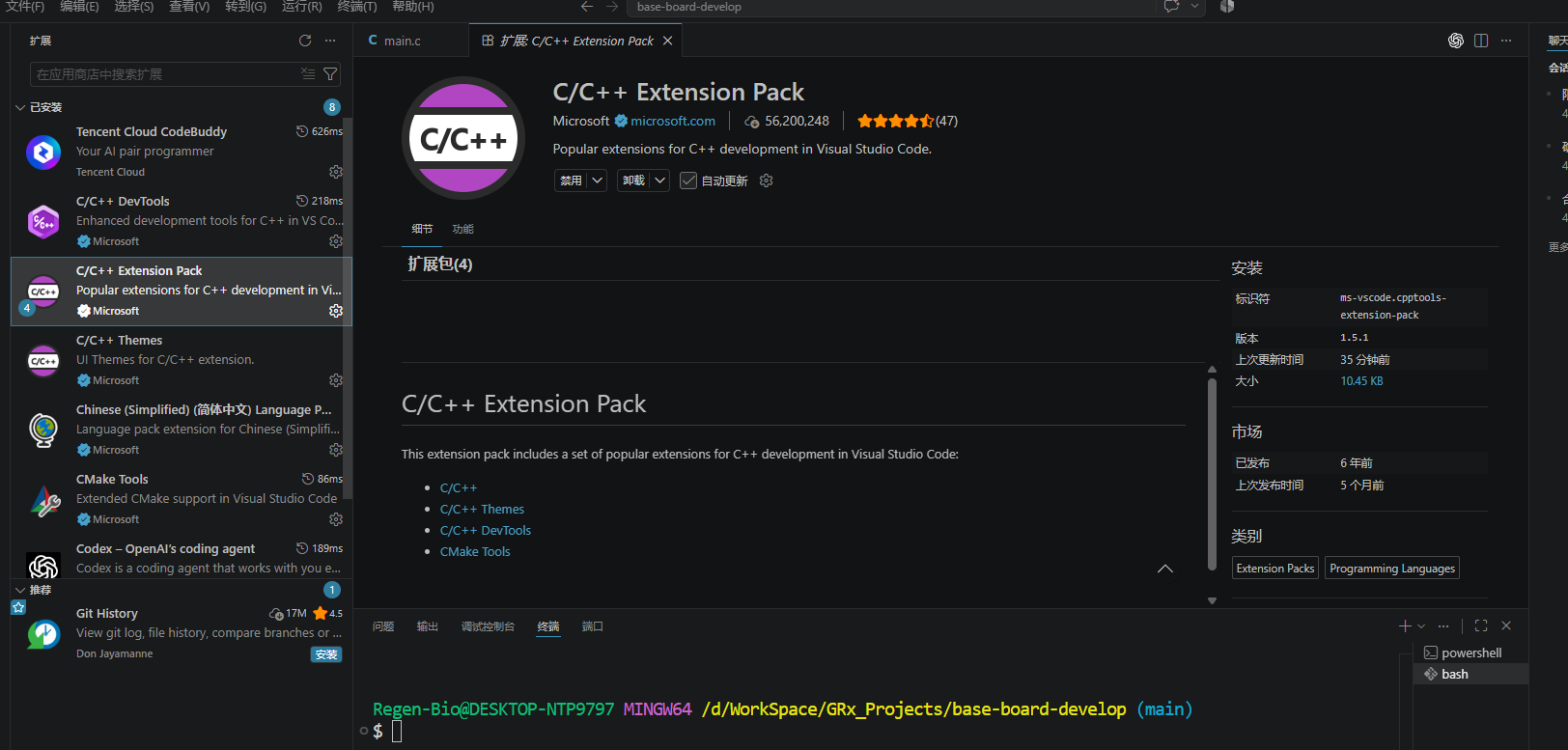This screenshot has width=1568, height=750.
Task: Open settings gear beside 自动更新
Action: (x=767, y=181)
